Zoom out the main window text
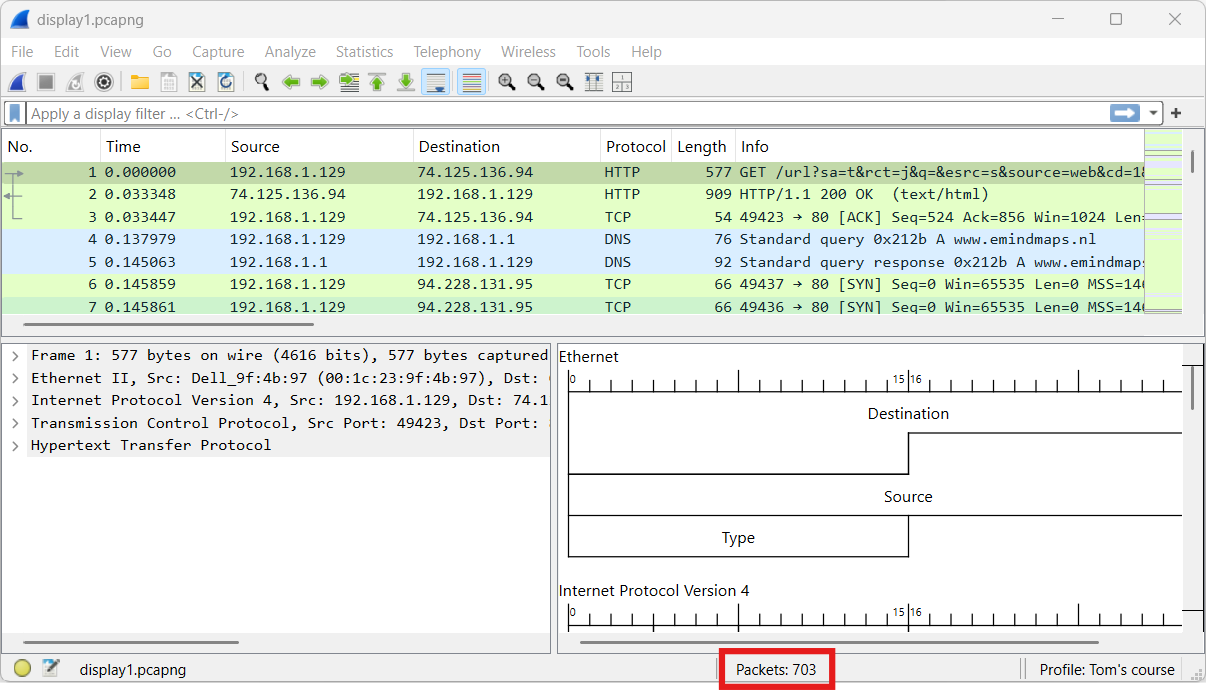Screen dimensions: 1206x690 [x=536, y=82]
